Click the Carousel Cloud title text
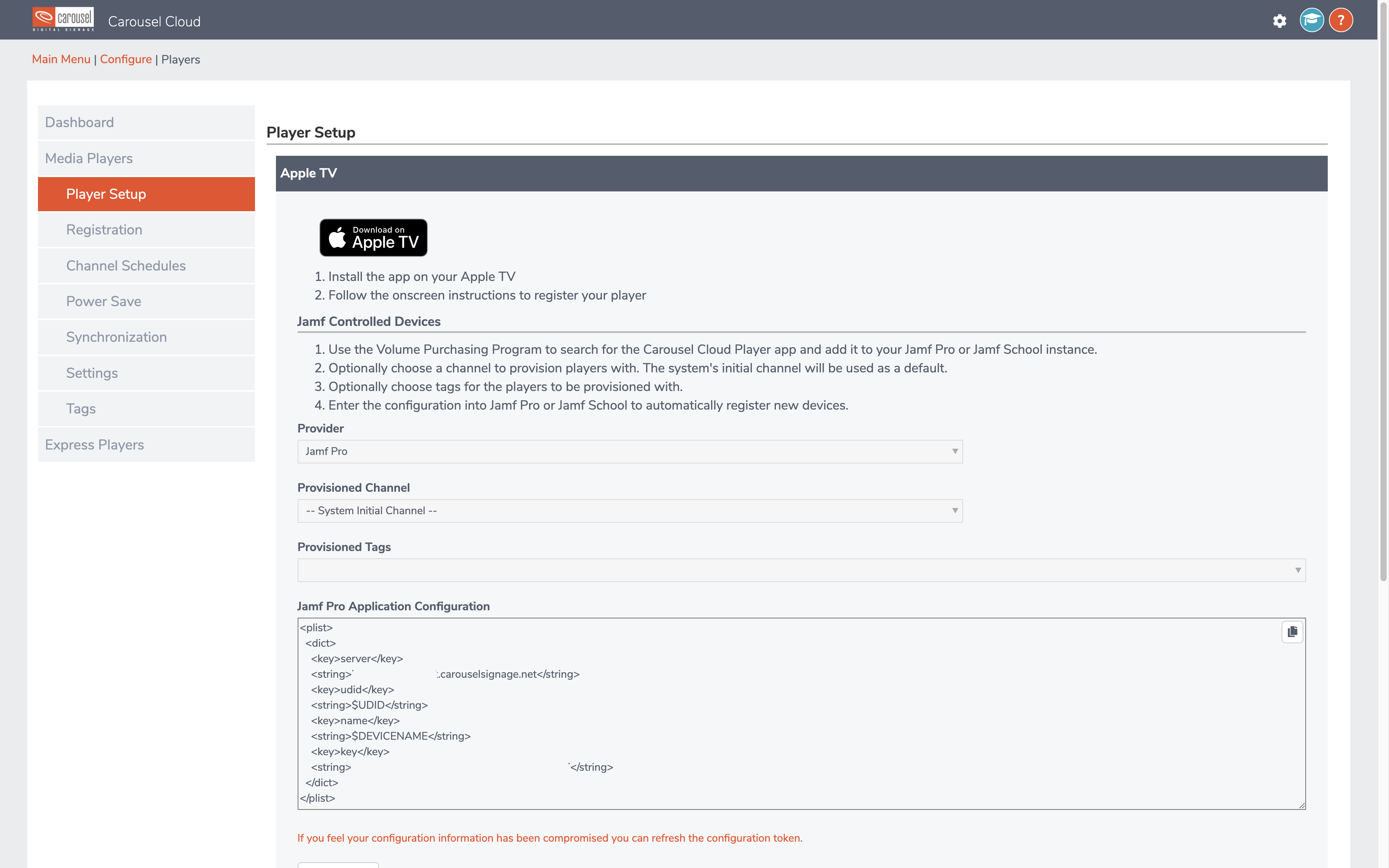The height and width of the screenshot is (868, 1389). (x=154, y=22)
